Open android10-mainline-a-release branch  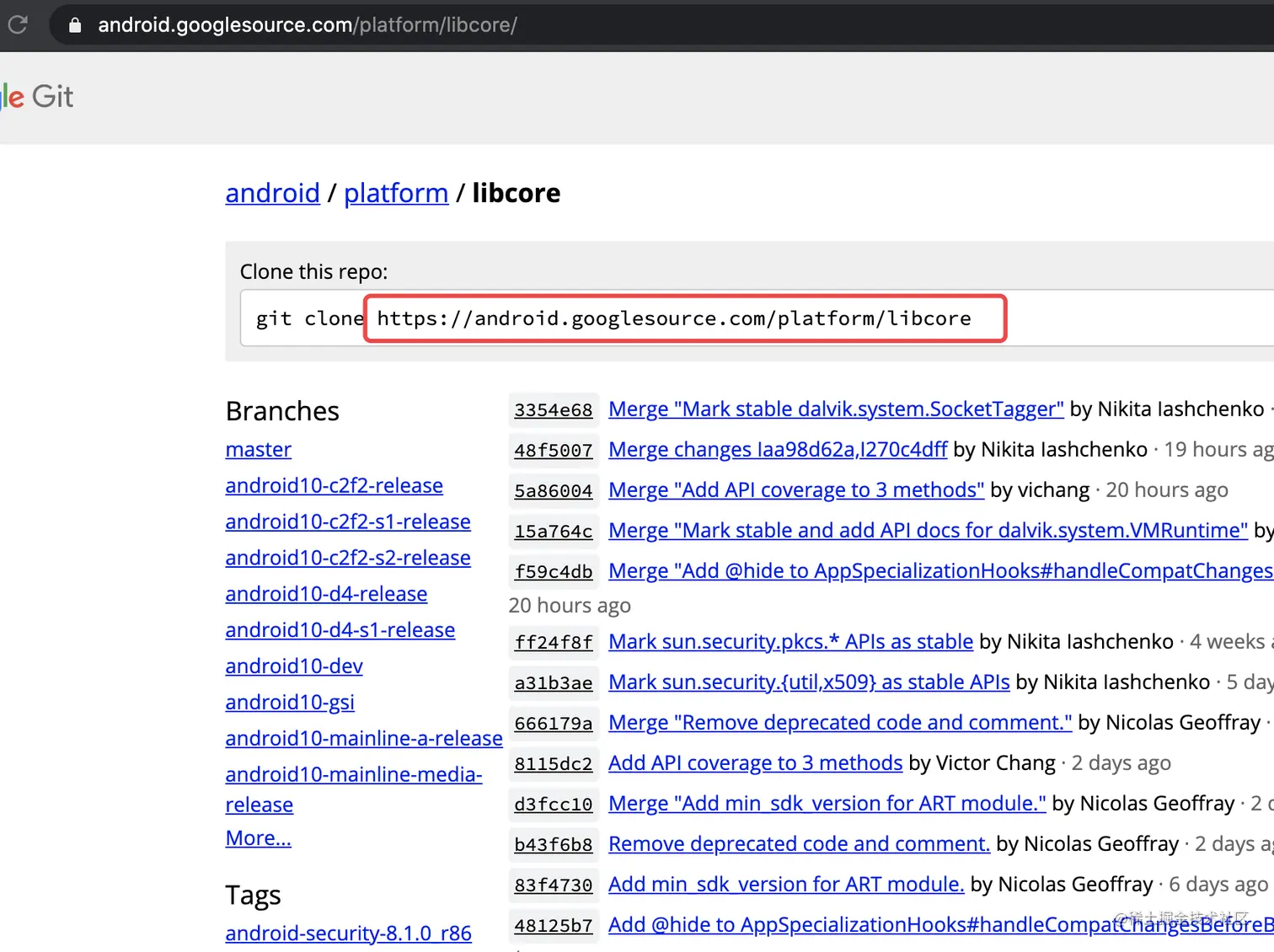click(x=363, y=739)
